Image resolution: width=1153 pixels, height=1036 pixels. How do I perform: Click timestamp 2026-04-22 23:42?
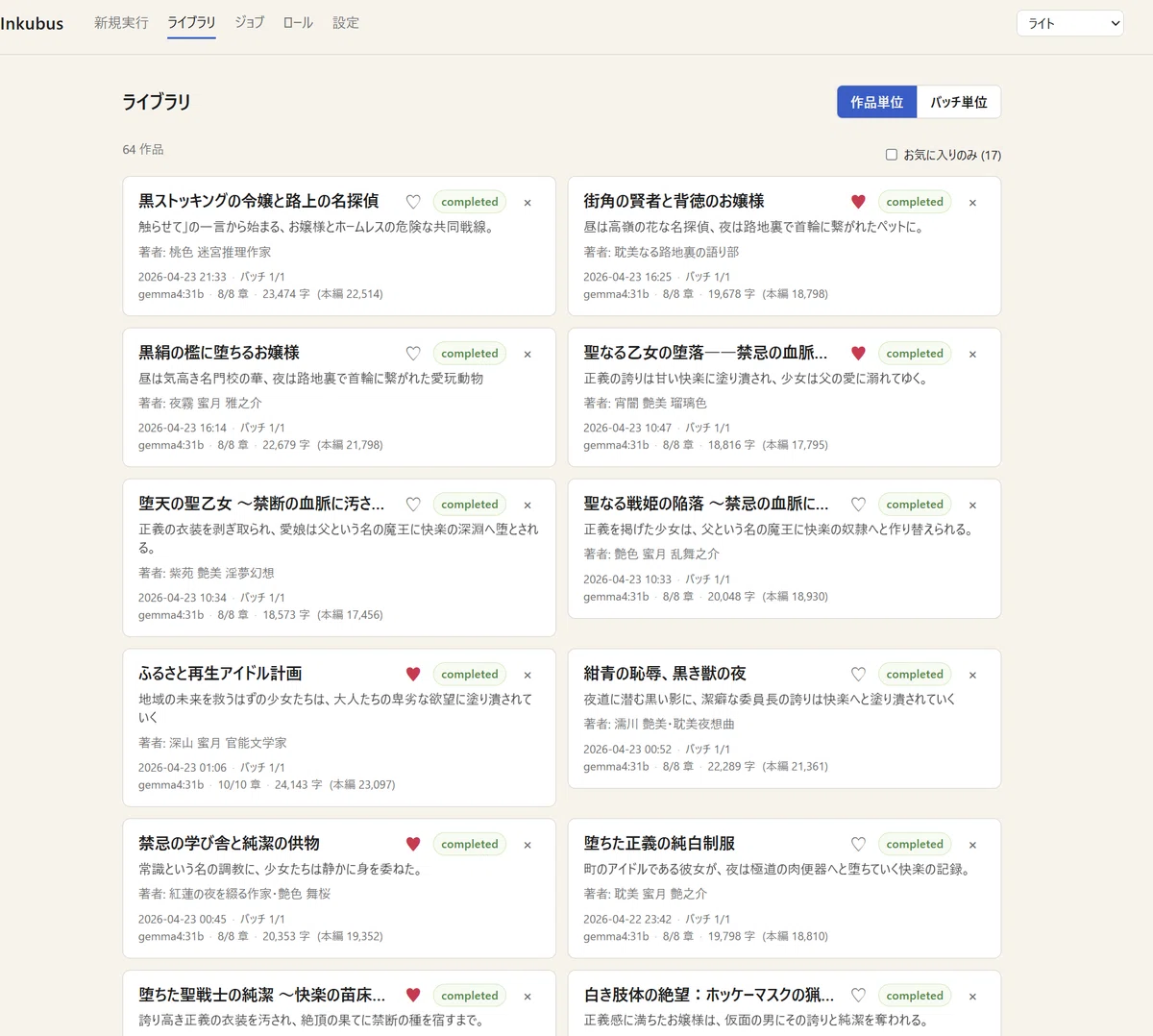point(627,919)
